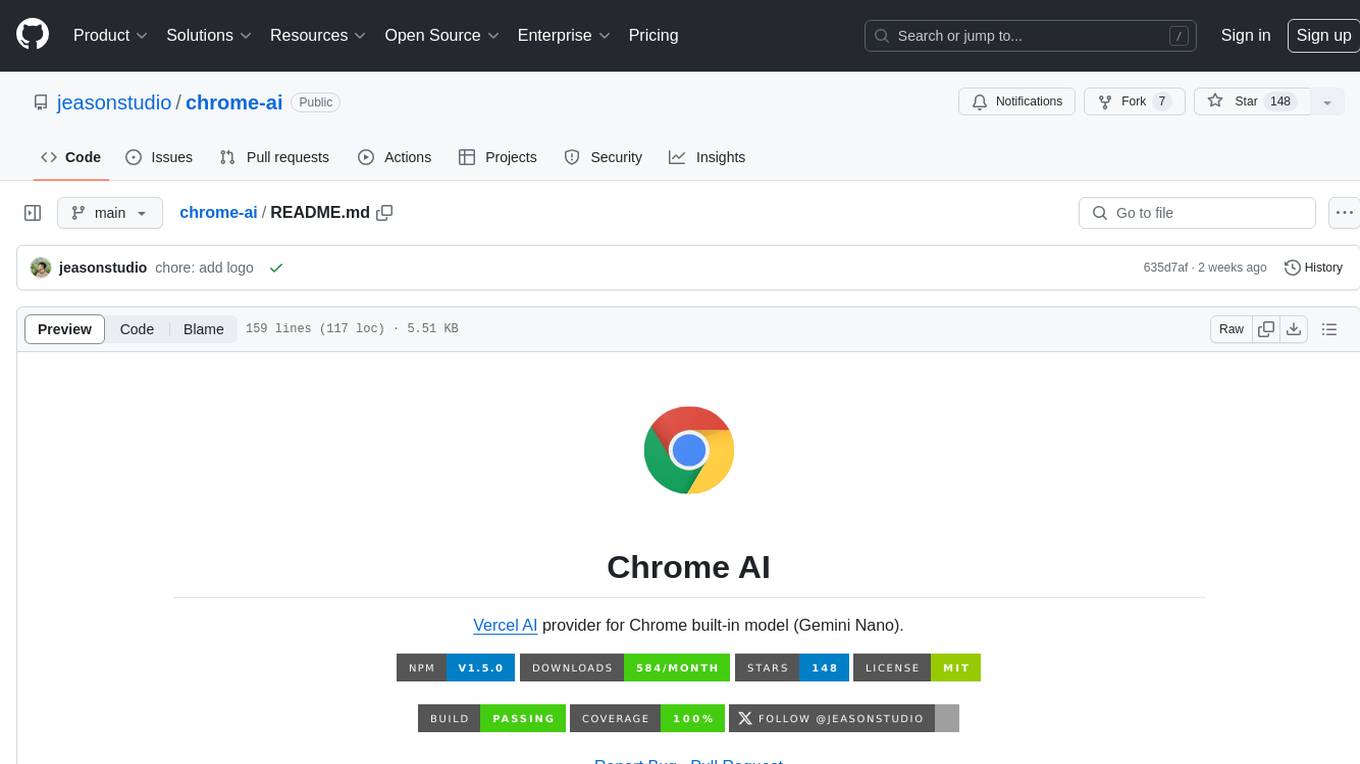Click the License MIT badge
The image size is (1360, 764).
tap(917, 667)
